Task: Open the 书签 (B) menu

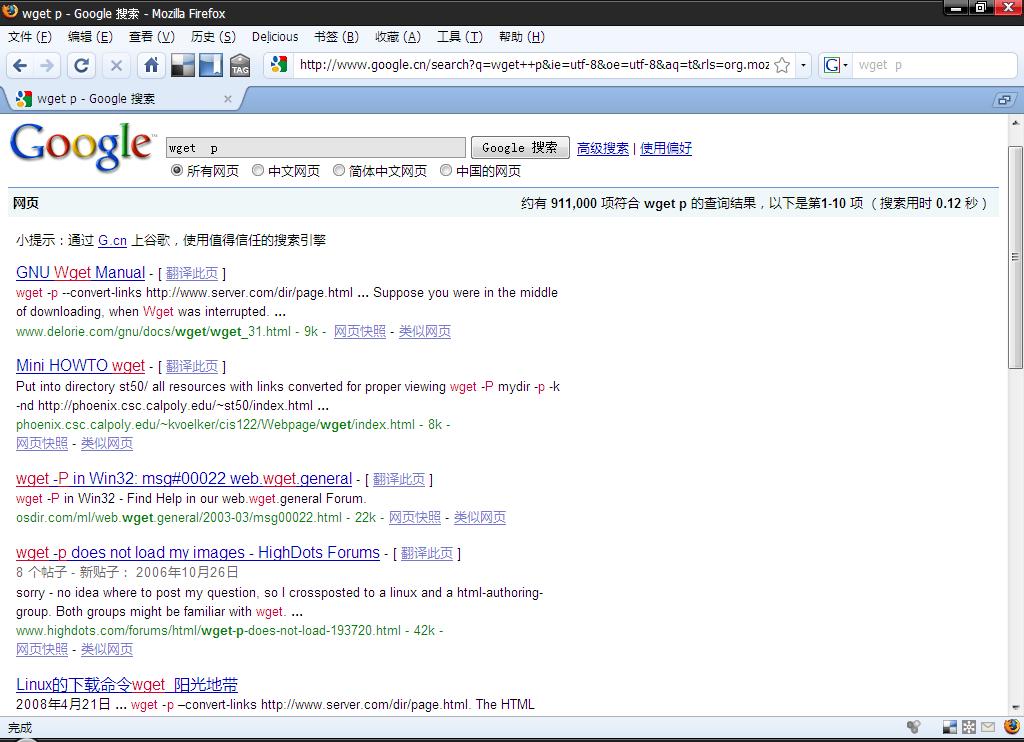Action: [336, 37]
